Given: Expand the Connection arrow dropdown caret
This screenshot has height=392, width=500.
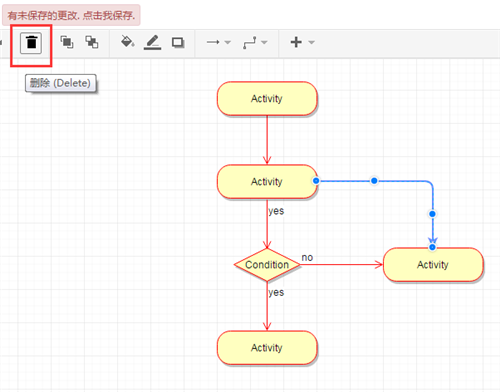Looking at the screenshot, I should point(228,42).
